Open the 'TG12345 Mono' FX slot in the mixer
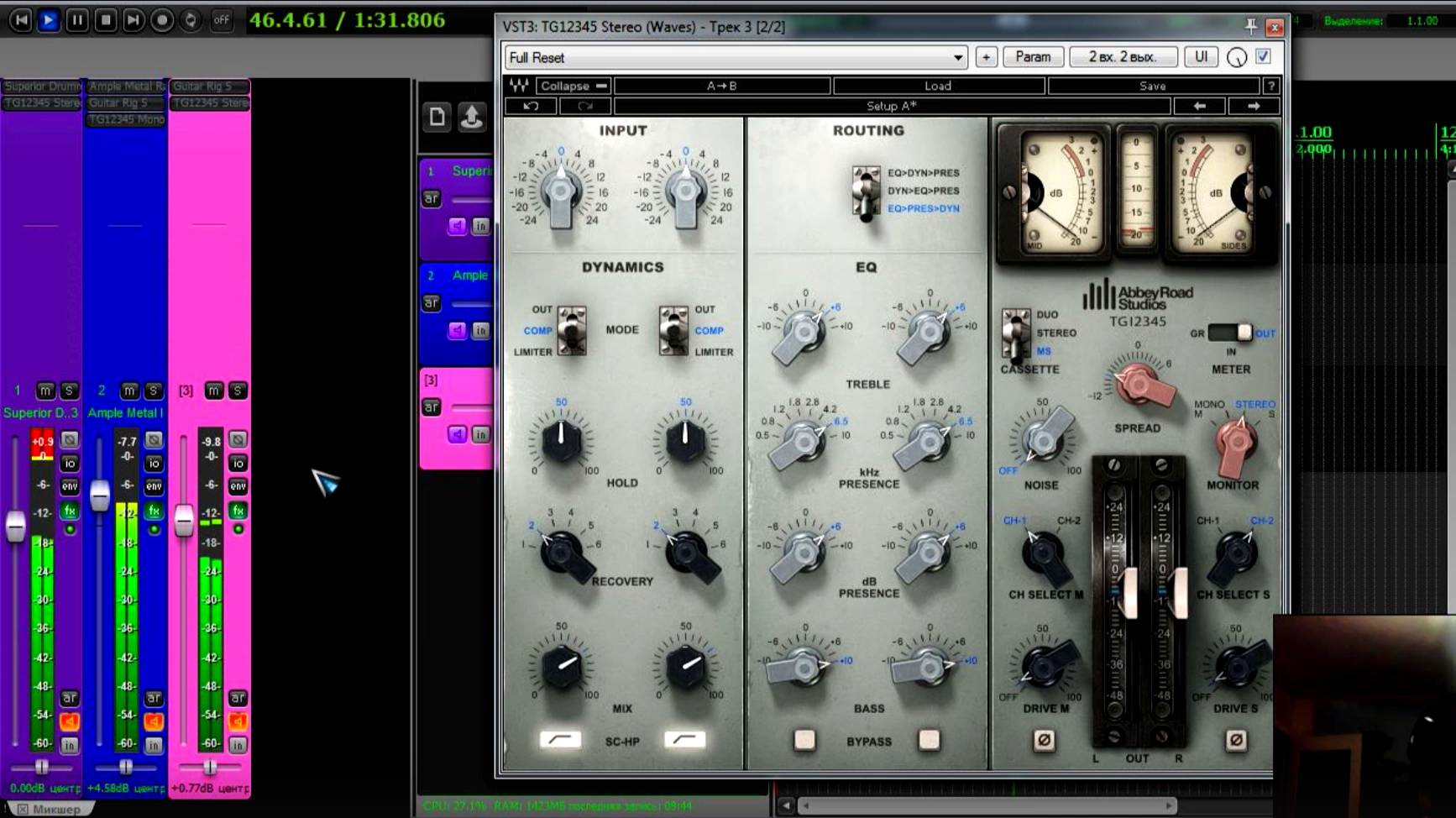 (x=126, y=119)
